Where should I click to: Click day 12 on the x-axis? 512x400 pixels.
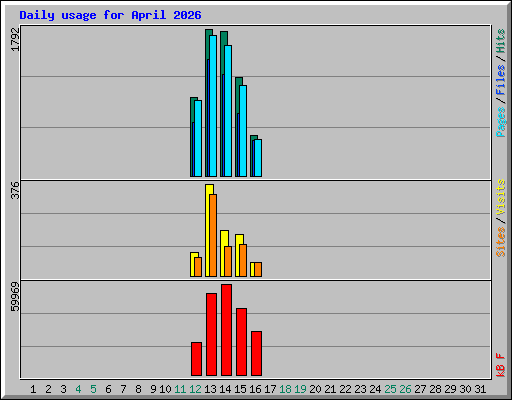pyautogui.click(x=195, y=389)
